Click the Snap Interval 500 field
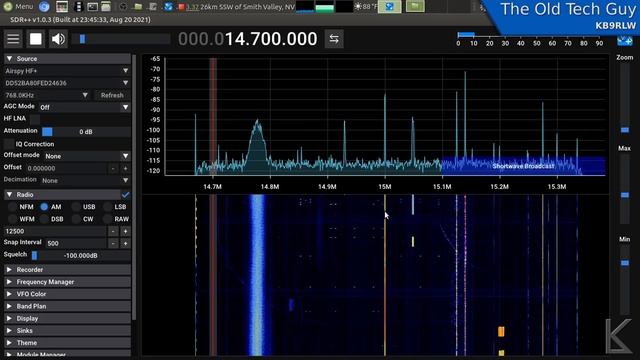The width and height of the screenshot is (640, 360). coord(76,243)
